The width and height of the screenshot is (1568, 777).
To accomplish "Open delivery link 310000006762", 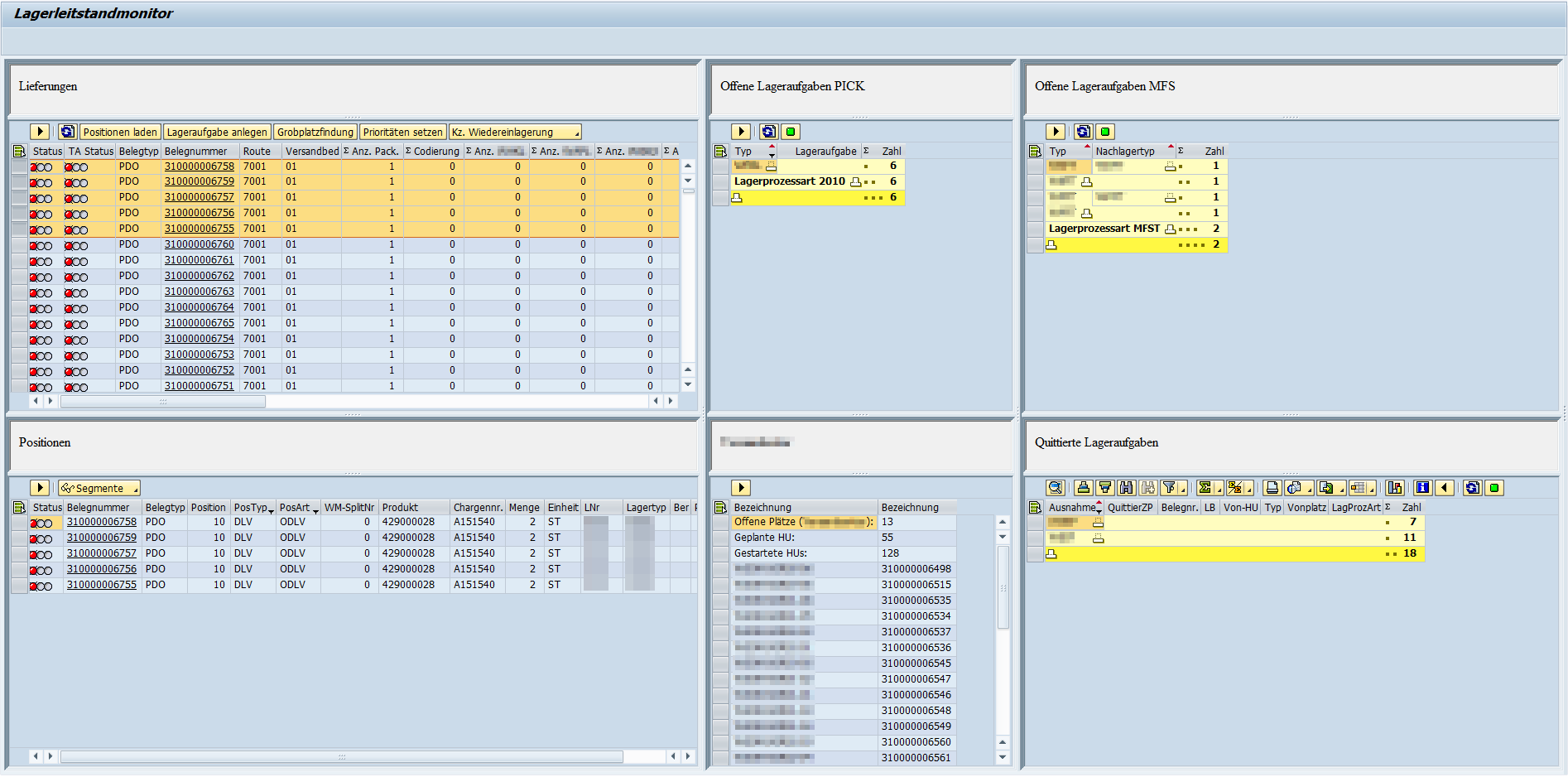I will [x=199, y=276].
